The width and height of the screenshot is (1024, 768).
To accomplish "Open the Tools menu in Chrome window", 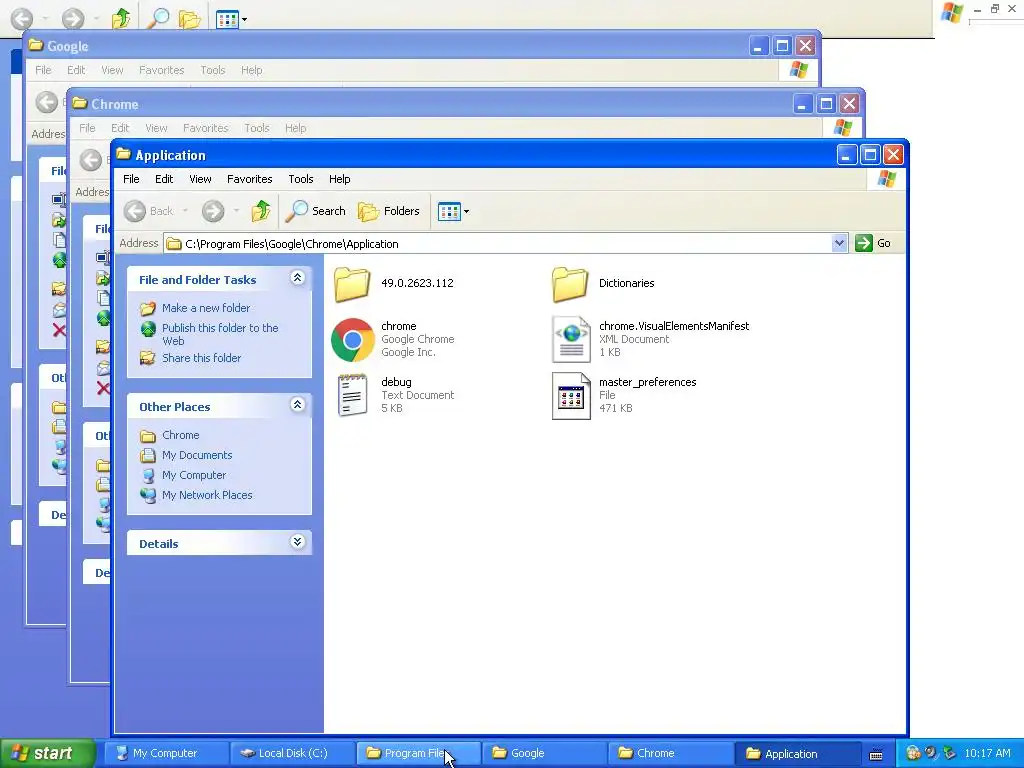I will coord(257,128).
